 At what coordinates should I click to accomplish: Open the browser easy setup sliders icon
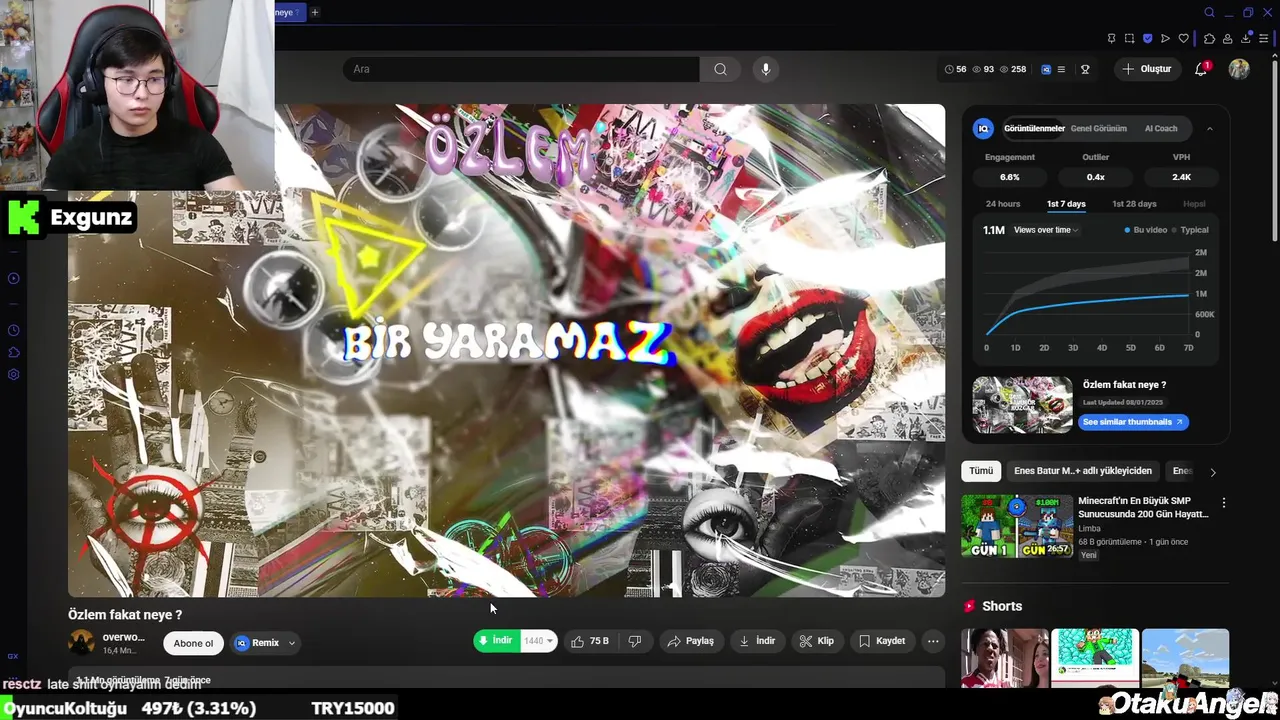pyautogui.click(x=1264, y=39)
